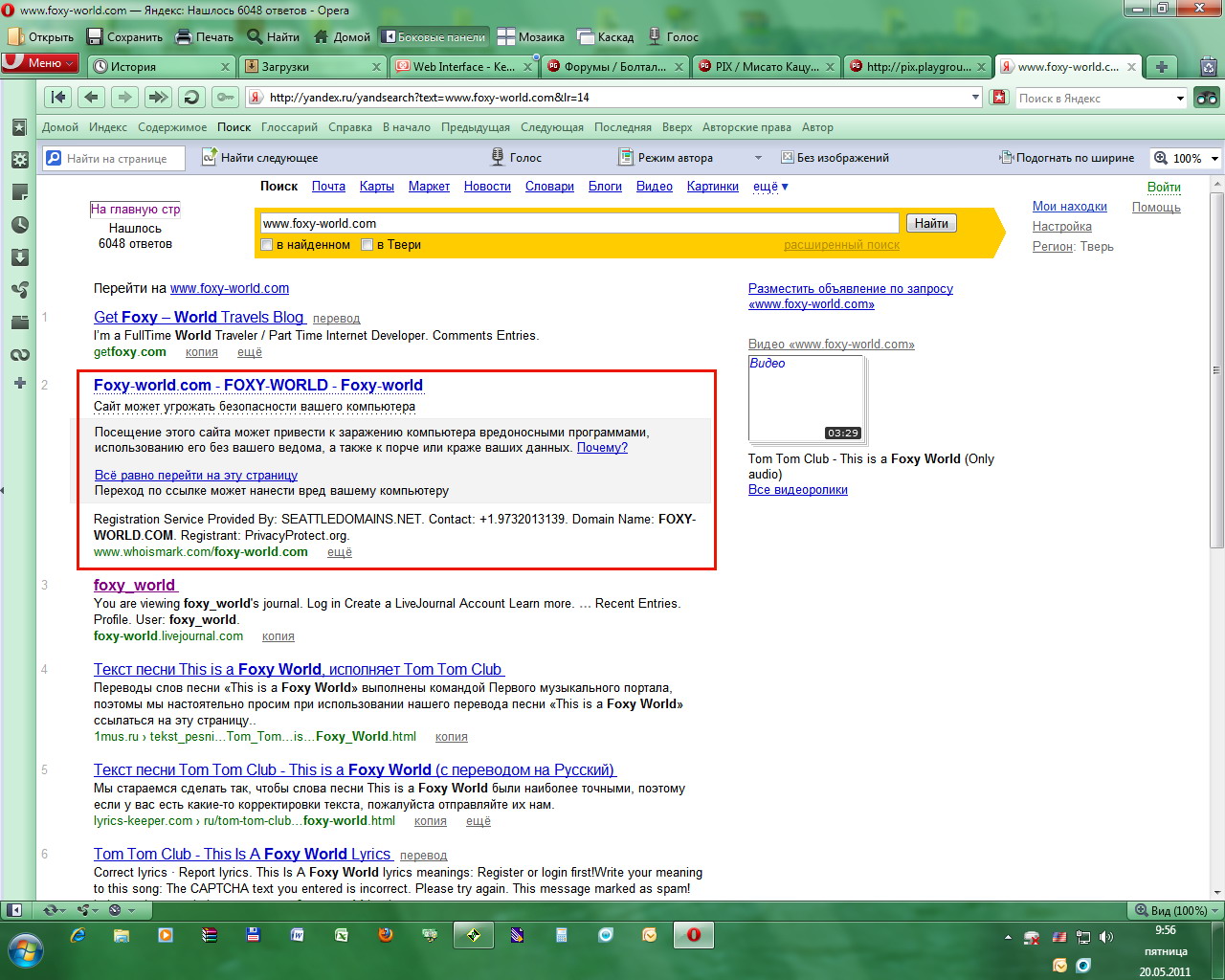
Task: Expand the address bar history dropdown
Action: (x=976, y=98)
